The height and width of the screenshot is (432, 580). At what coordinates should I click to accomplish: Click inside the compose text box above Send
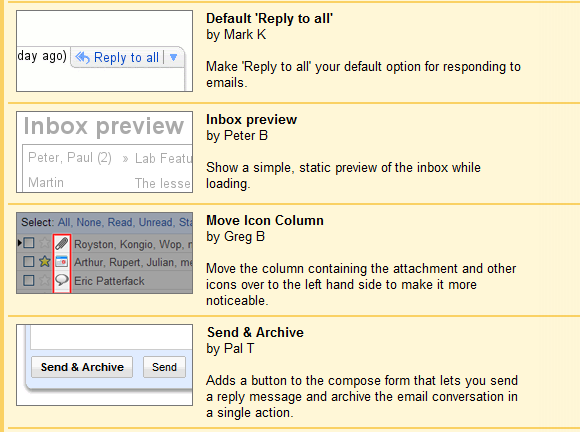111,337
